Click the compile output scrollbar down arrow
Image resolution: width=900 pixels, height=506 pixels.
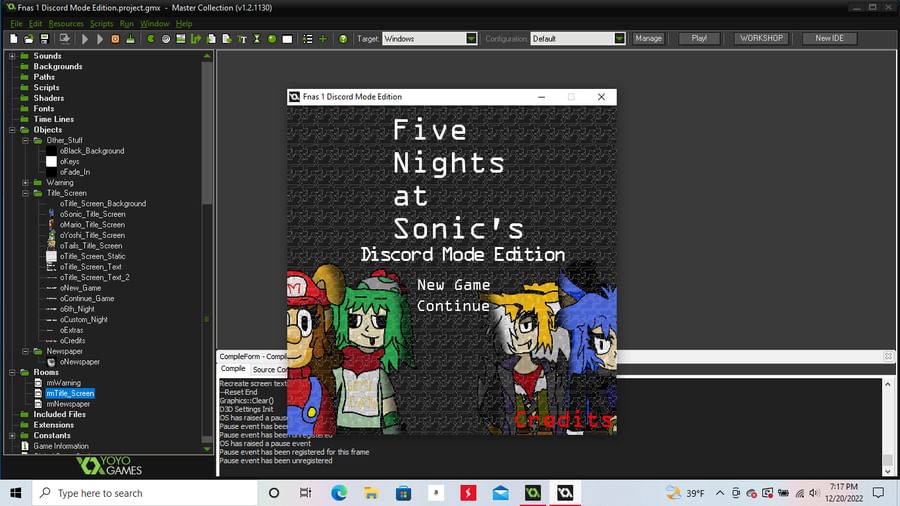888,471
